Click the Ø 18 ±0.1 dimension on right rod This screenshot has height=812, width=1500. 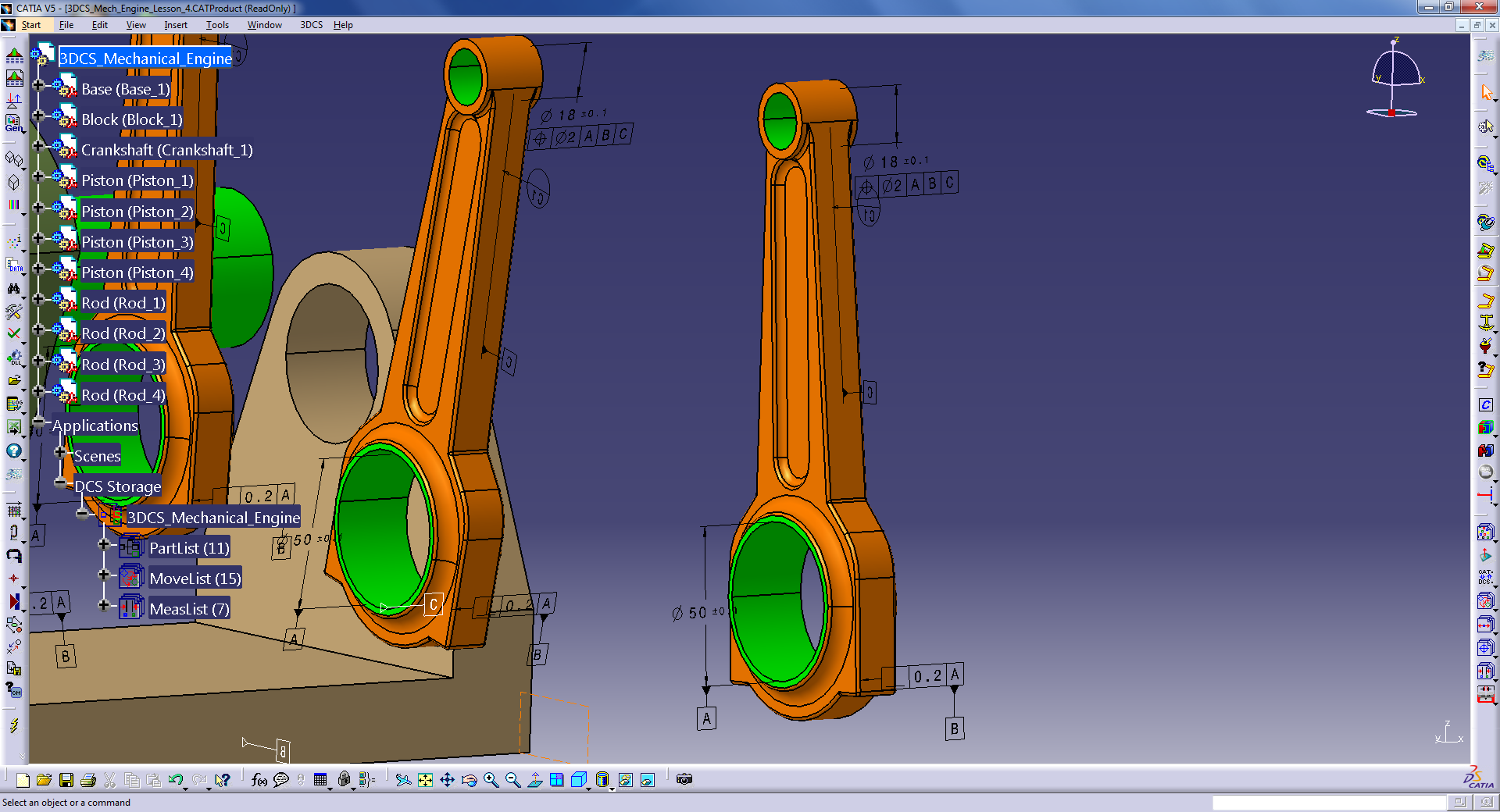tap(896, 162)
